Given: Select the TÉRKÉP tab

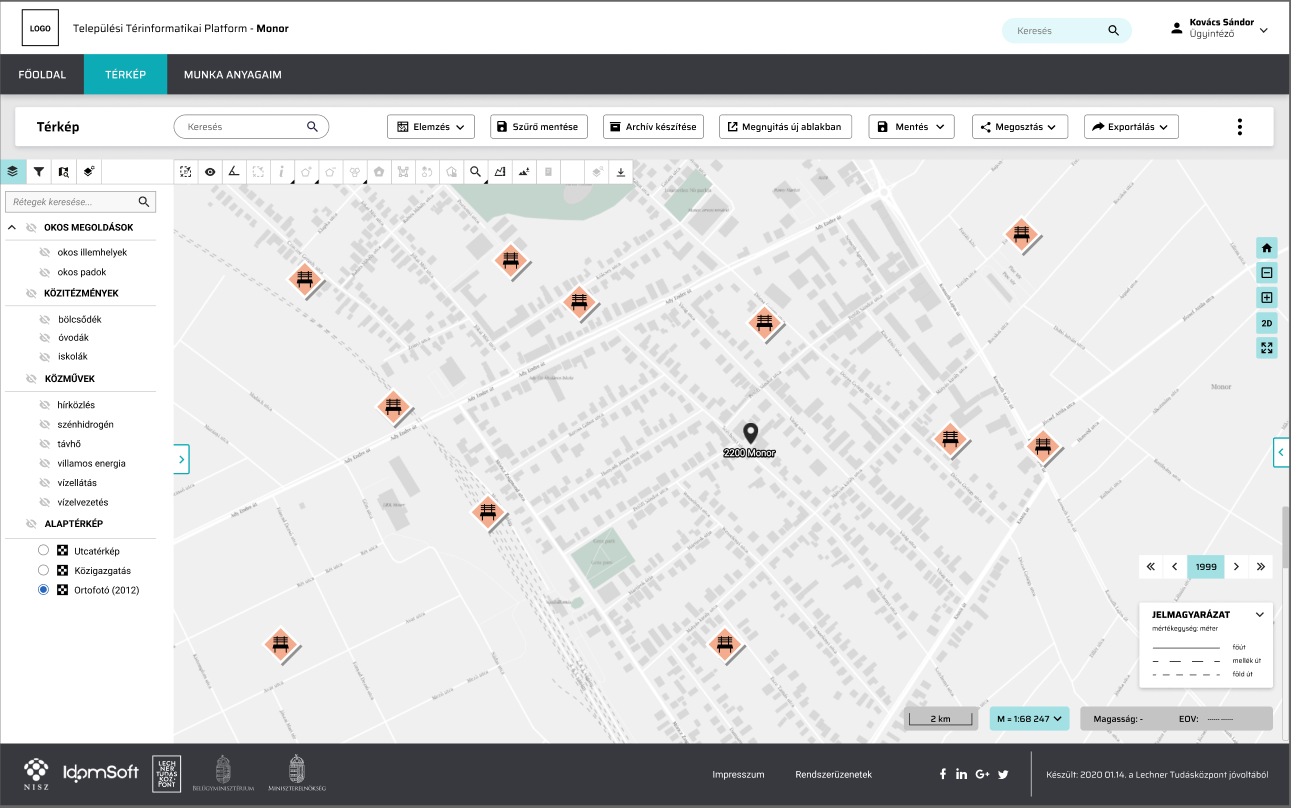Looking at the screenshot, I should click(x=126, y=74).
